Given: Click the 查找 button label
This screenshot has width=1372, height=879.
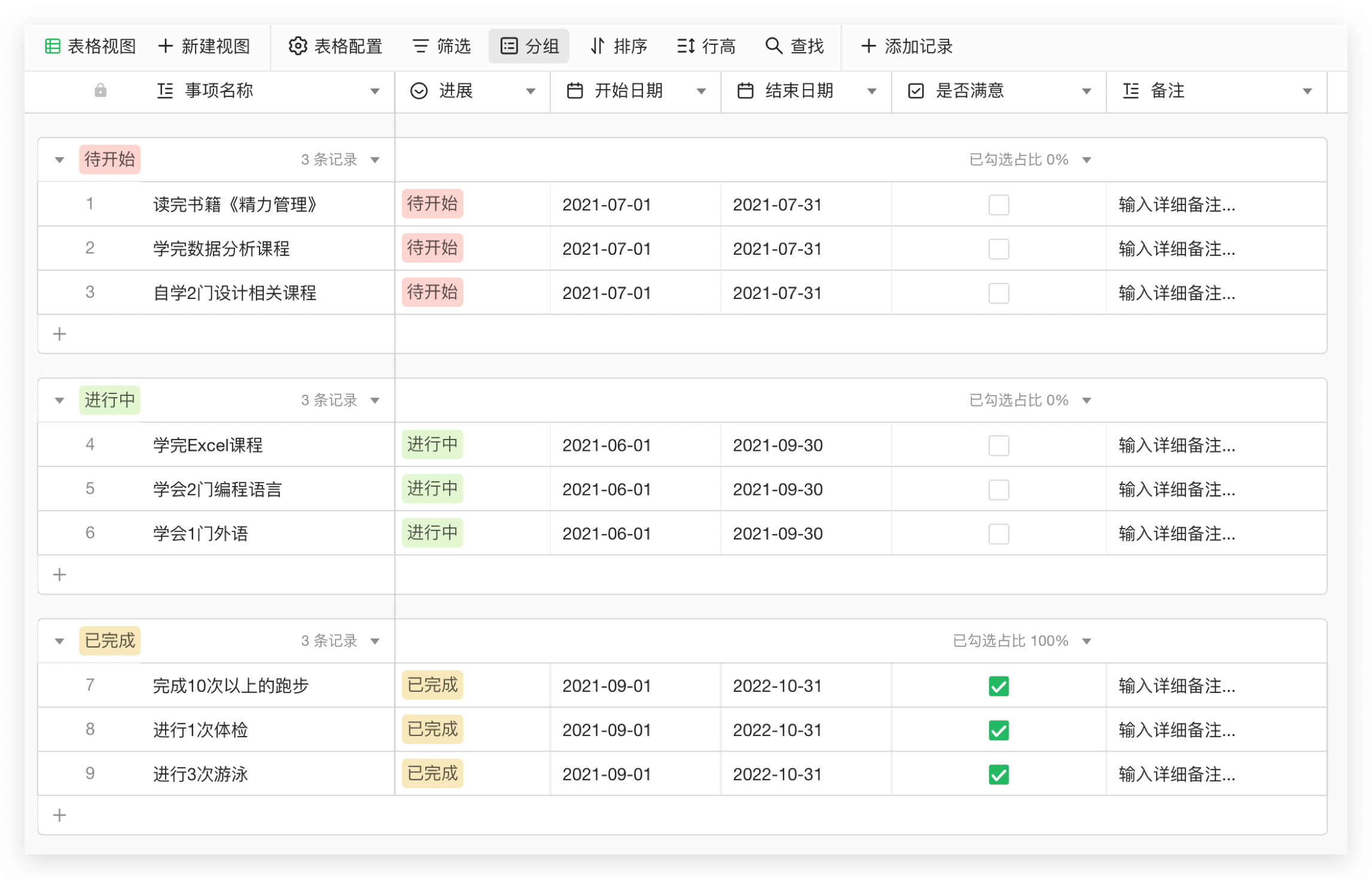Looking at the screenshot, I should click(x=807, y=46).
